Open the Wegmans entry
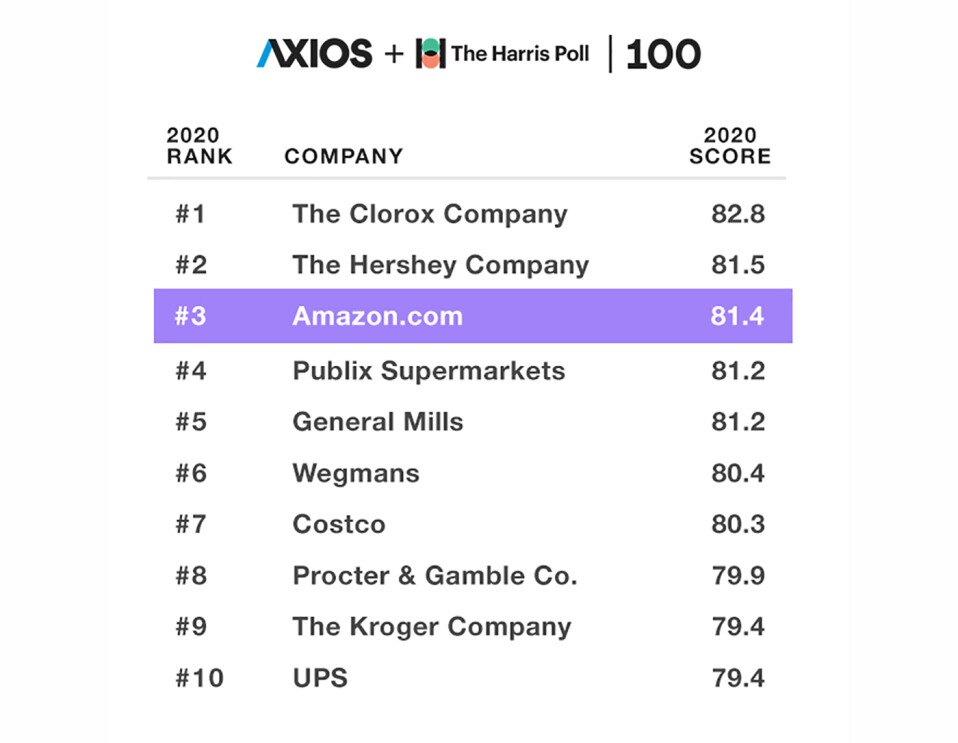Viewport: 958px width, 743px height. coord(355,473)
